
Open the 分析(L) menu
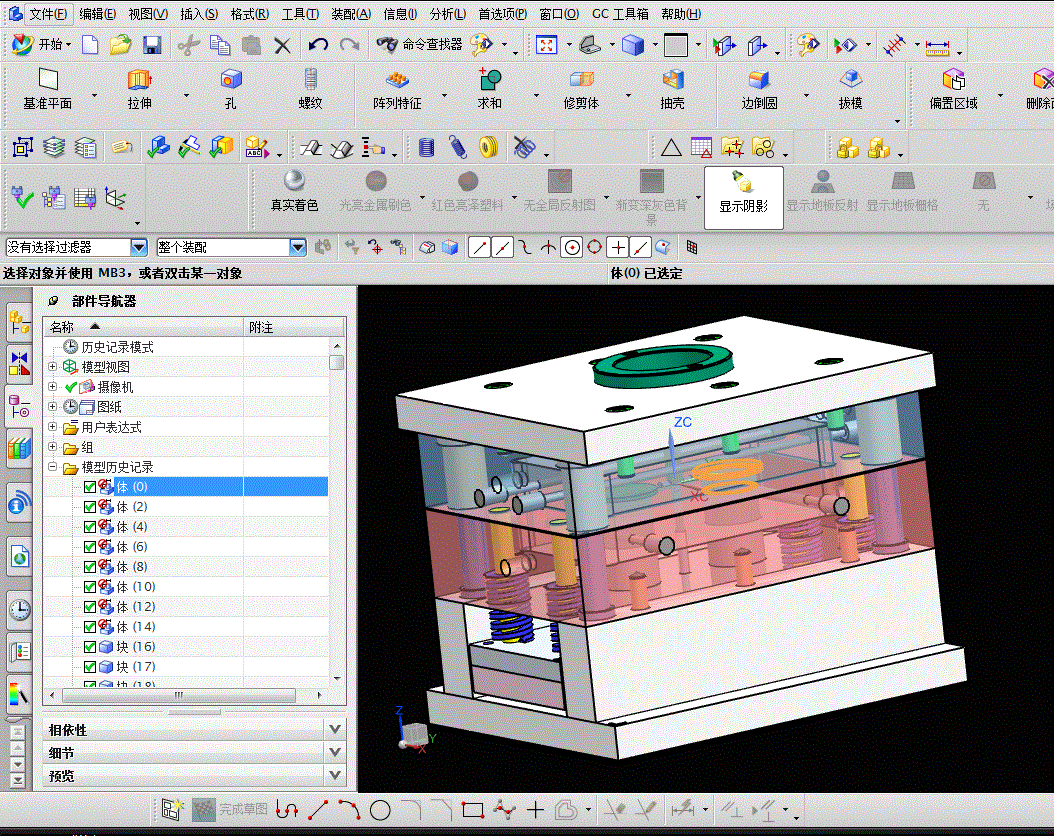coord(447,14)
